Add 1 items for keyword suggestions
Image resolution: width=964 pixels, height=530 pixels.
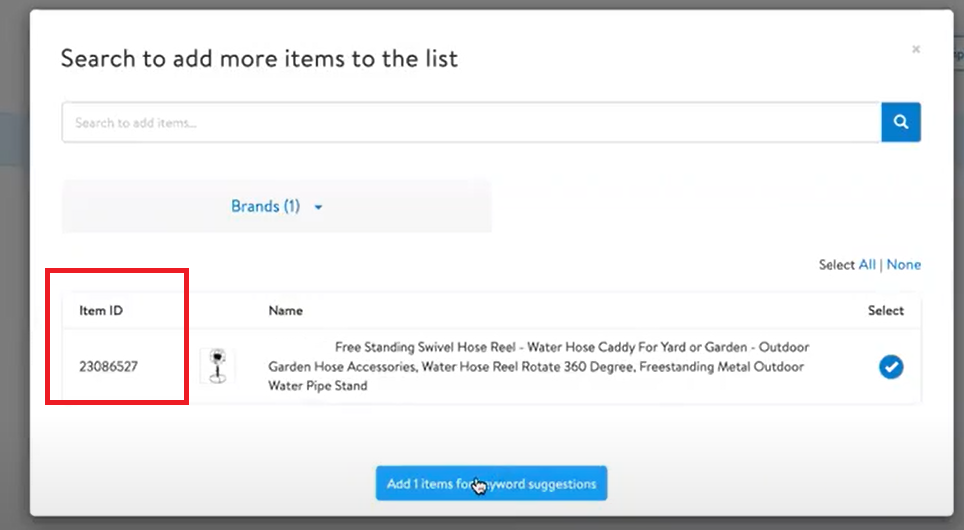[491, 484]
